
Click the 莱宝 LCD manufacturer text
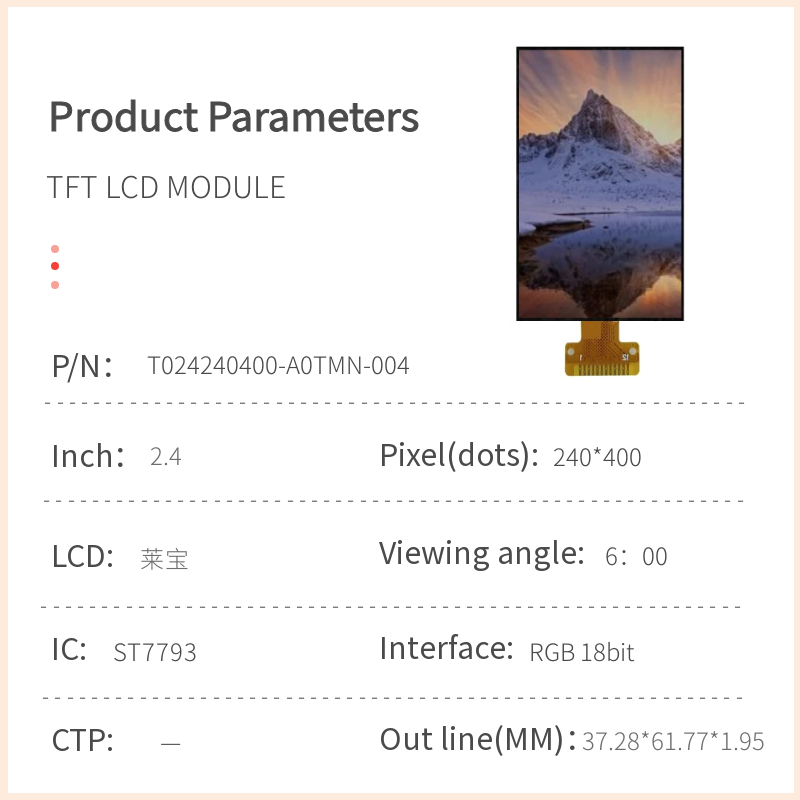tap(164, 559)
